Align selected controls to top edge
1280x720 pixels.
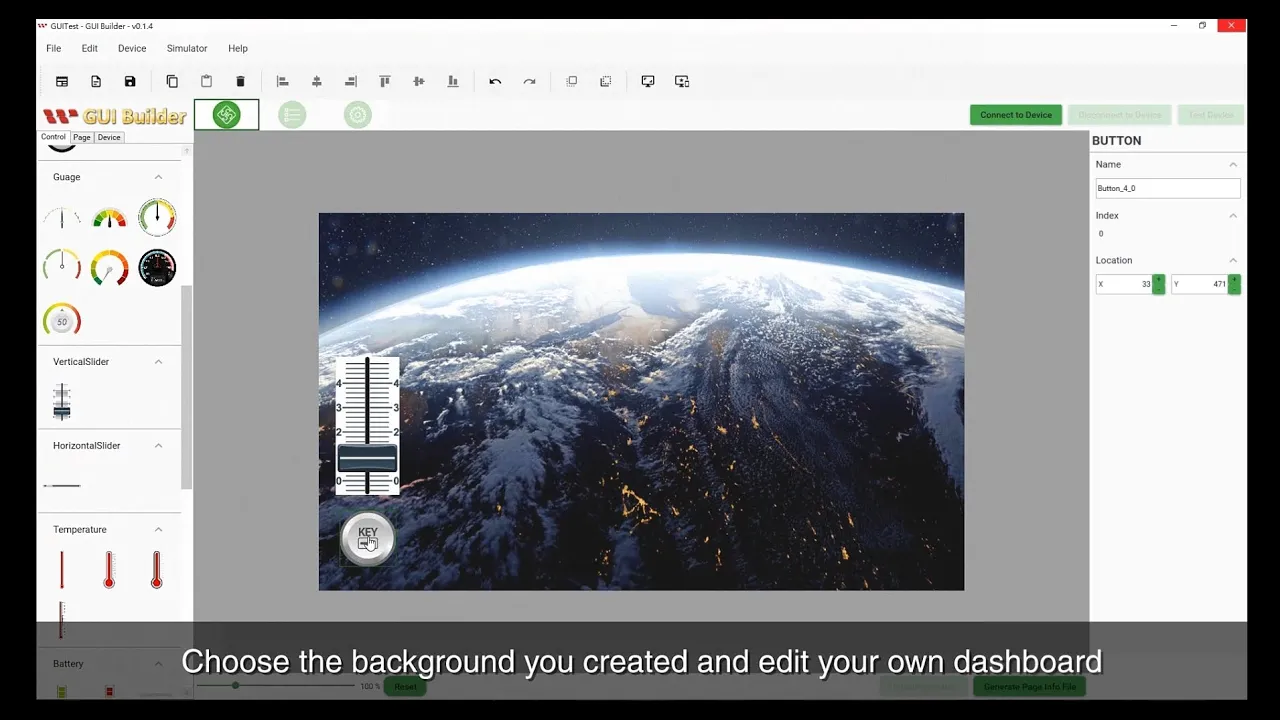(385, 81)
